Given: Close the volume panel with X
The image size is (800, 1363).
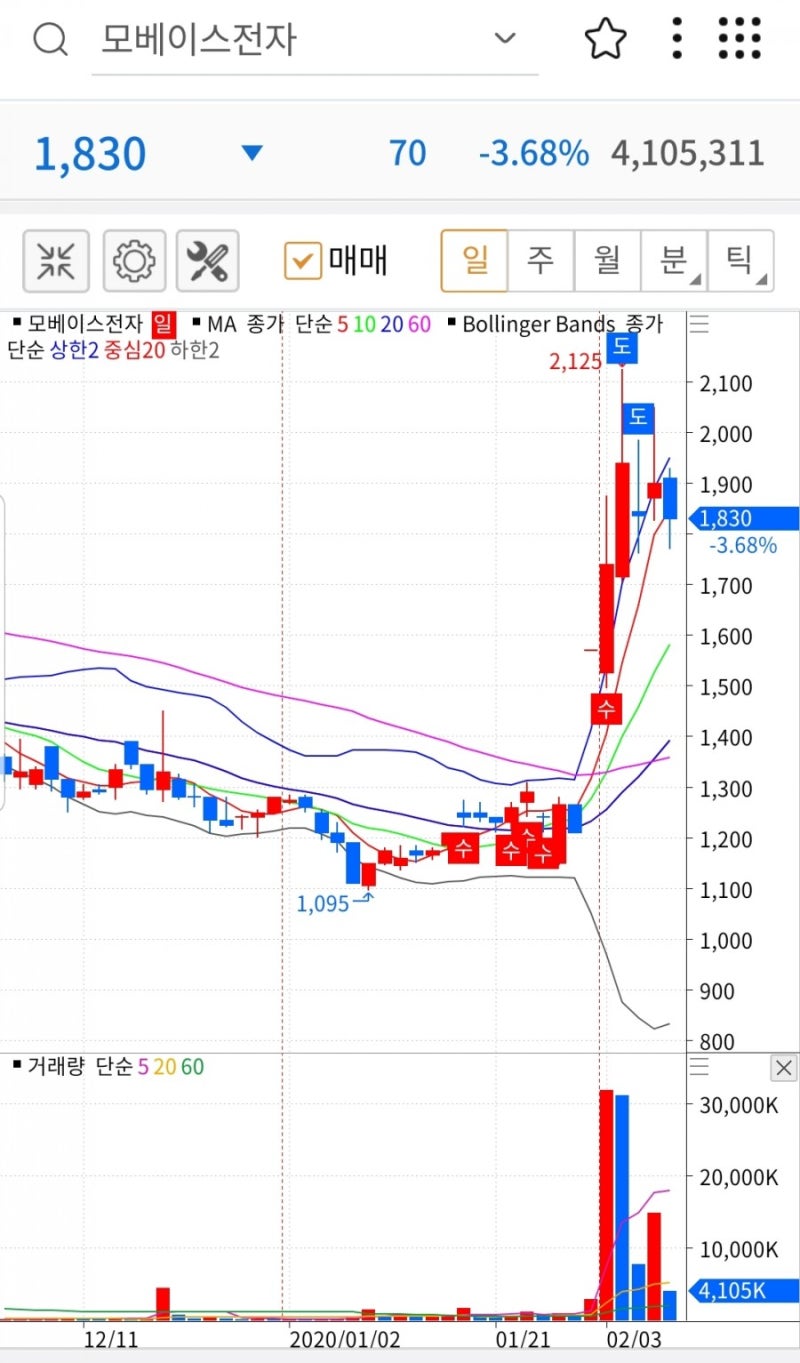Looking at the screenshot, I should 785,1067.
